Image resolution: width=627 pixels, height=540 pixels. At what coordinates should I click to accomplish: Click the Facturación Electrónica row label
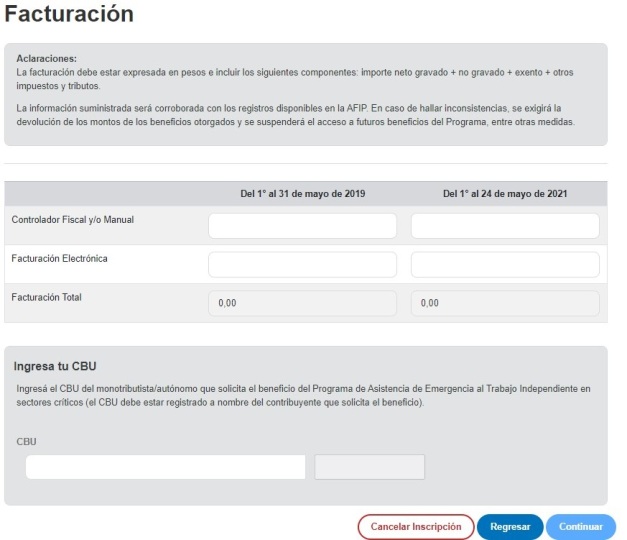point(60,258)
